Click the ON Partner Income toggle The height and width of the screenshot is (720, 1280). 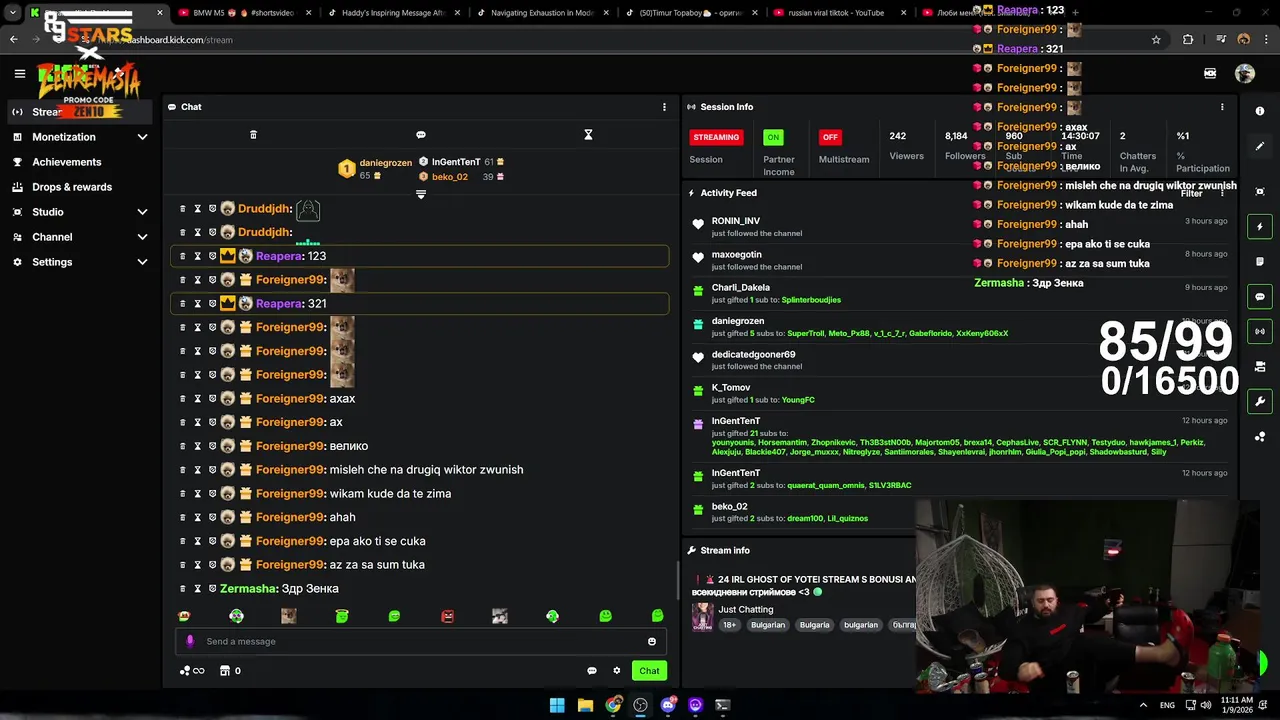pyautogui.click(x=773, y=137)
